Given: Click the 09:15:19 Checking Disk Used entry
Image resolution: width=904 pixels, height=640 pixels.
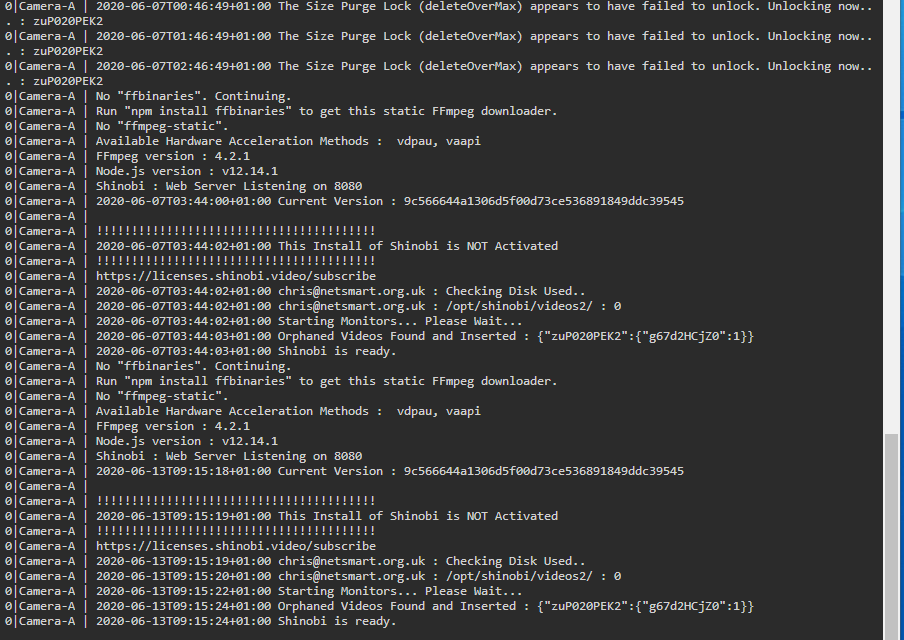Looking at the screenshot, I should 341,561.
